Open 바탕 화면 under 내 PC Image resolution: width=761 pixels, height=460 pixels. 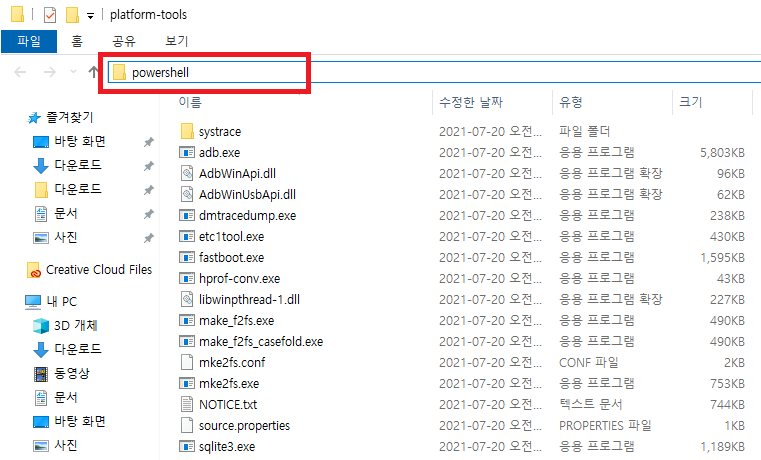(x=80, y=421)
